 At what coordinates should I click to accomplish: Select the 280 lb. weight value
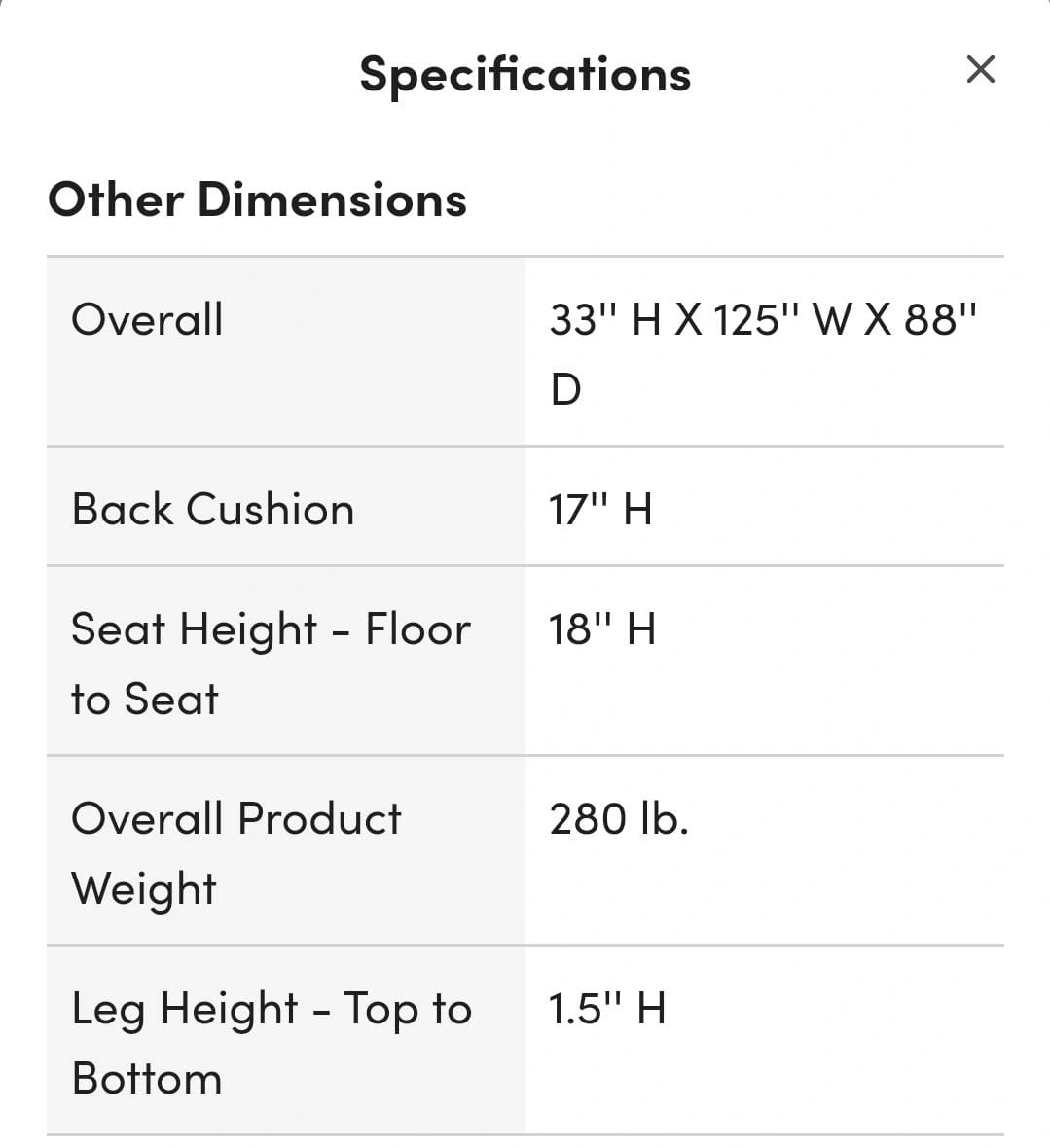[x=618, y=819]
